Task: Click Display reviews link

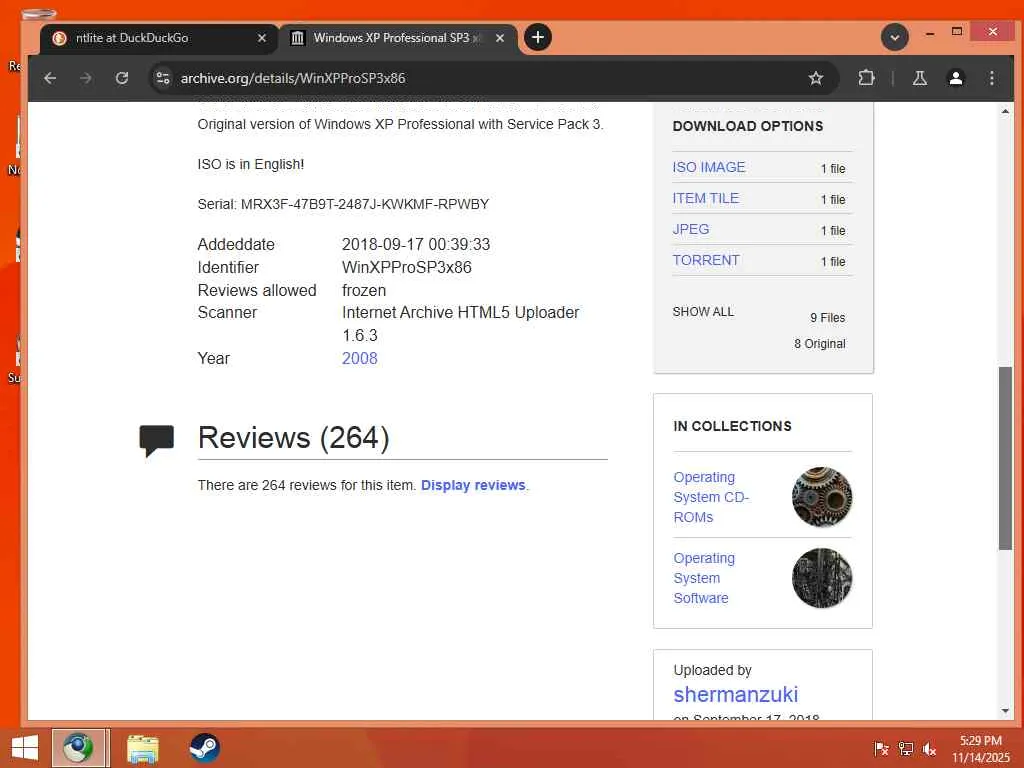Action: coord(473,485)
